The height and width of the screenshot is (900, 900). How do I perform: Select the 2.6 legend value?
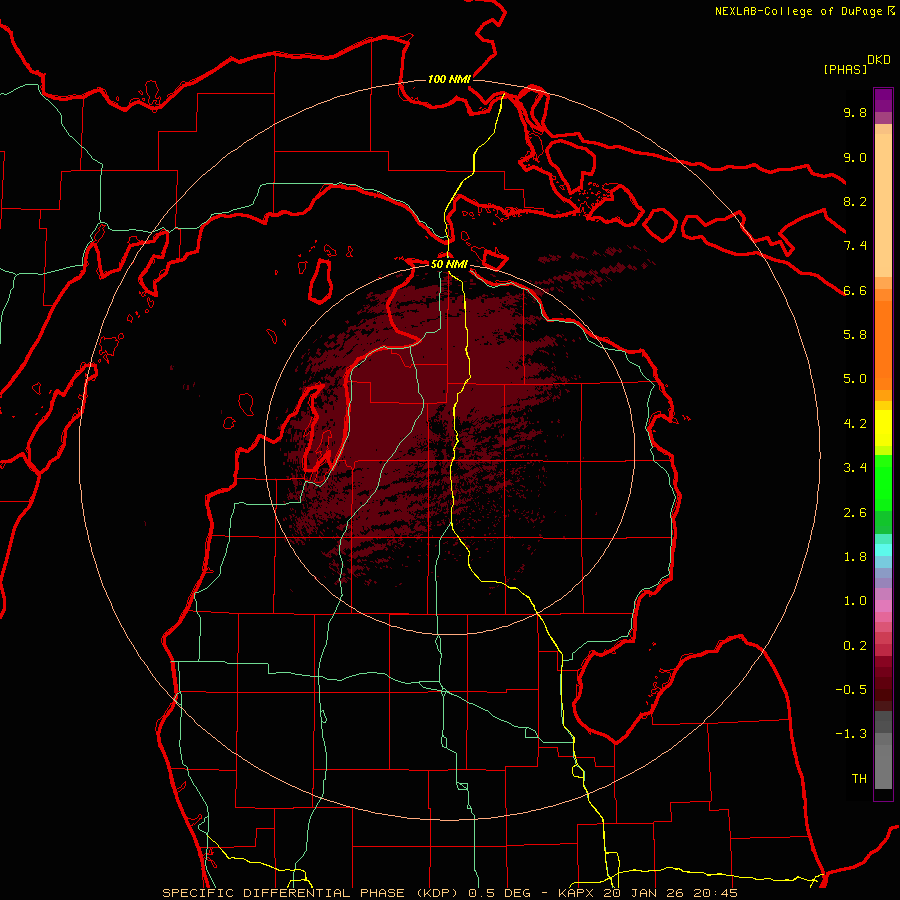click(x=855, y=513)
